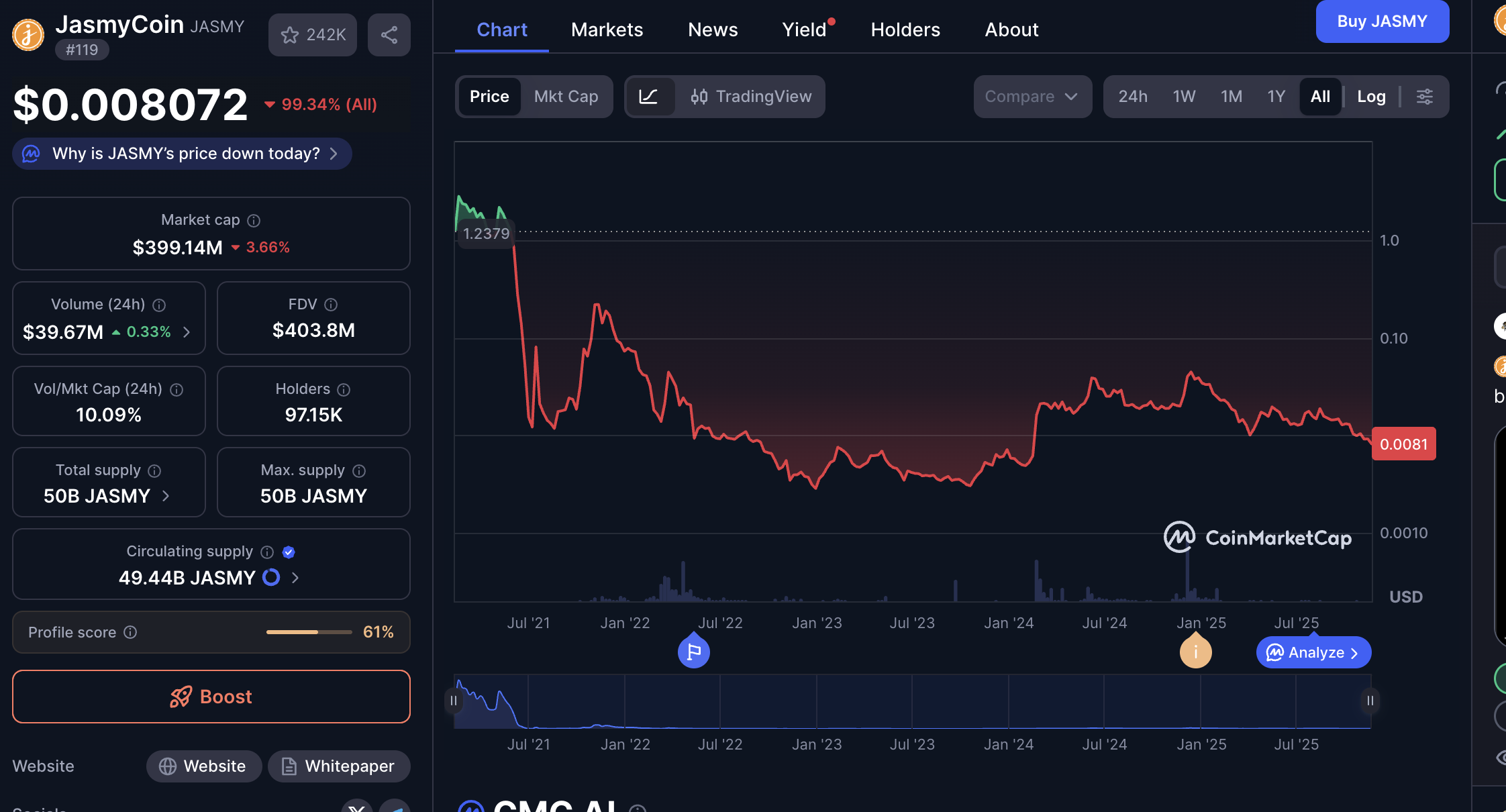Click the share icon button
Screen dimensions: 1506x812
click(x=389, y=35)
